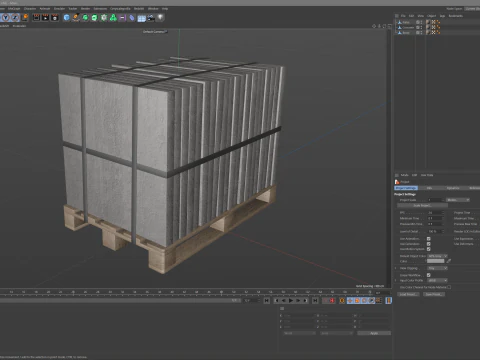Click material tag on Concrete object row
This screenshot has width=480, height=360.
coord(428,27)
